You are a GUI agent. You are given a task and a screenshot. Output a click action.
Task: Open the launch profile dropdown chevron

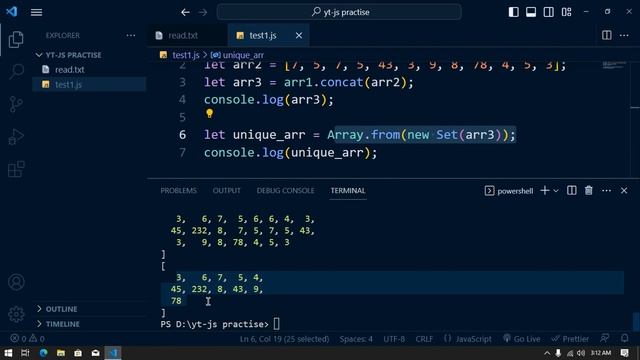556,191
